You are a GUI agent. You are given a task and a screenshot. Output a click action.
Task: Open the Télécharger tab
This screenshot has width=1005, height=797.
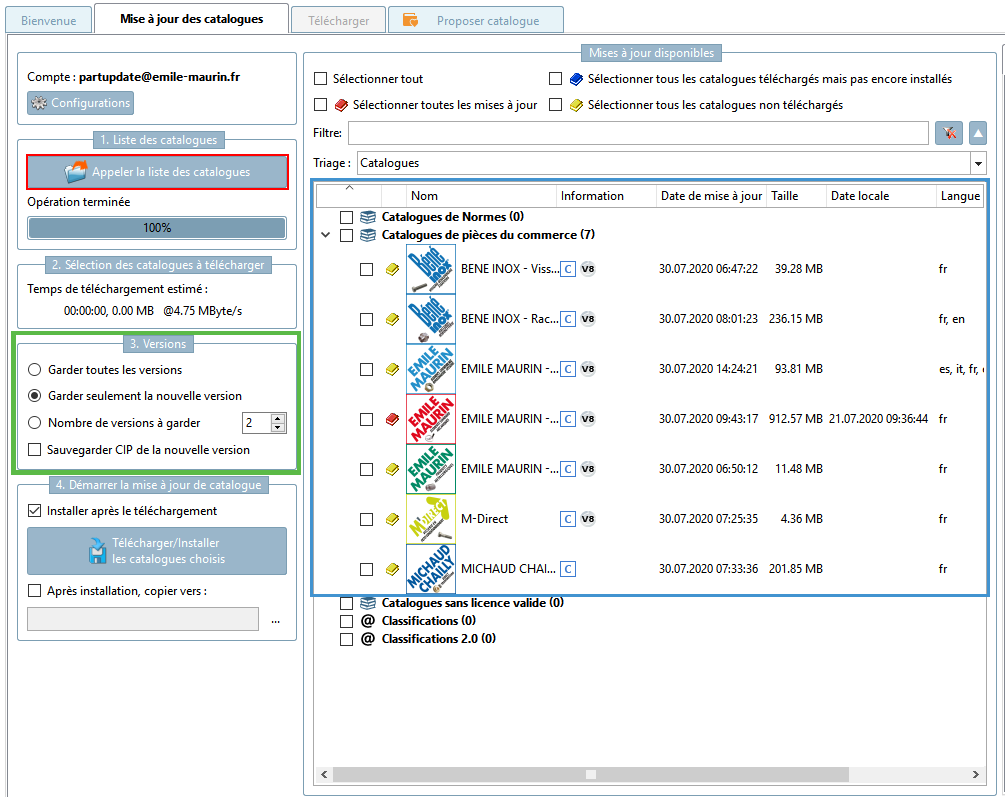[x=338, y=21]
